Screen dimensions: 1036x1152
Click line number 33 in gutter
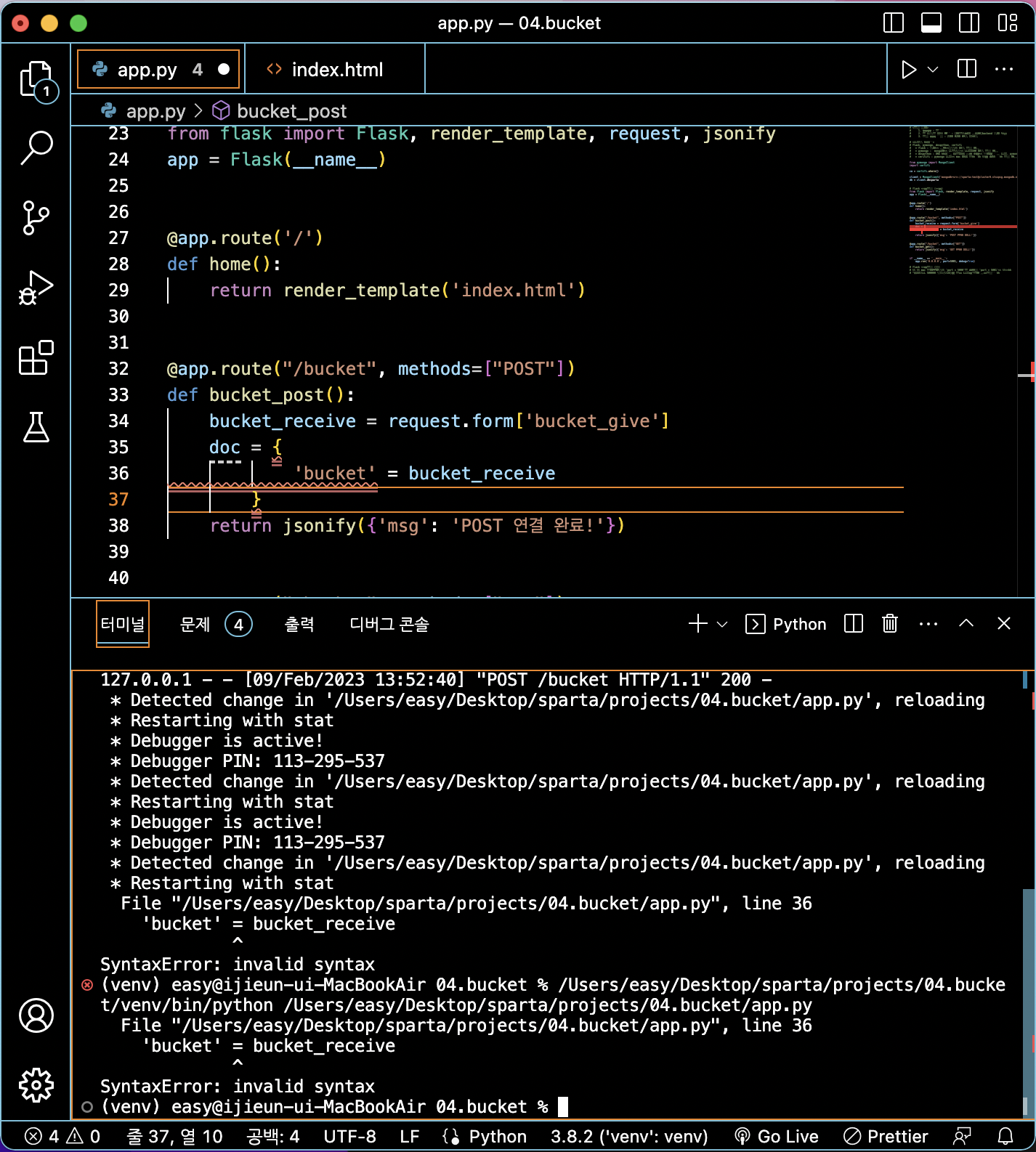click(x=118, y=395)
